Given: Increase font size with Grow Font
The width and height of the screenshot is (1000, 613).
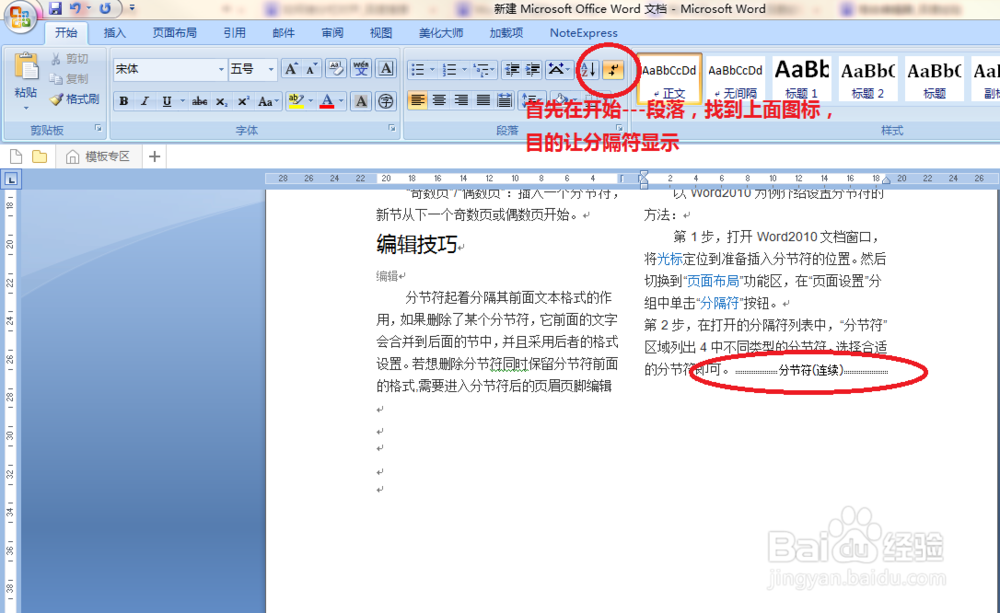Looking at the screenshot, I should [x=291, y=69].
